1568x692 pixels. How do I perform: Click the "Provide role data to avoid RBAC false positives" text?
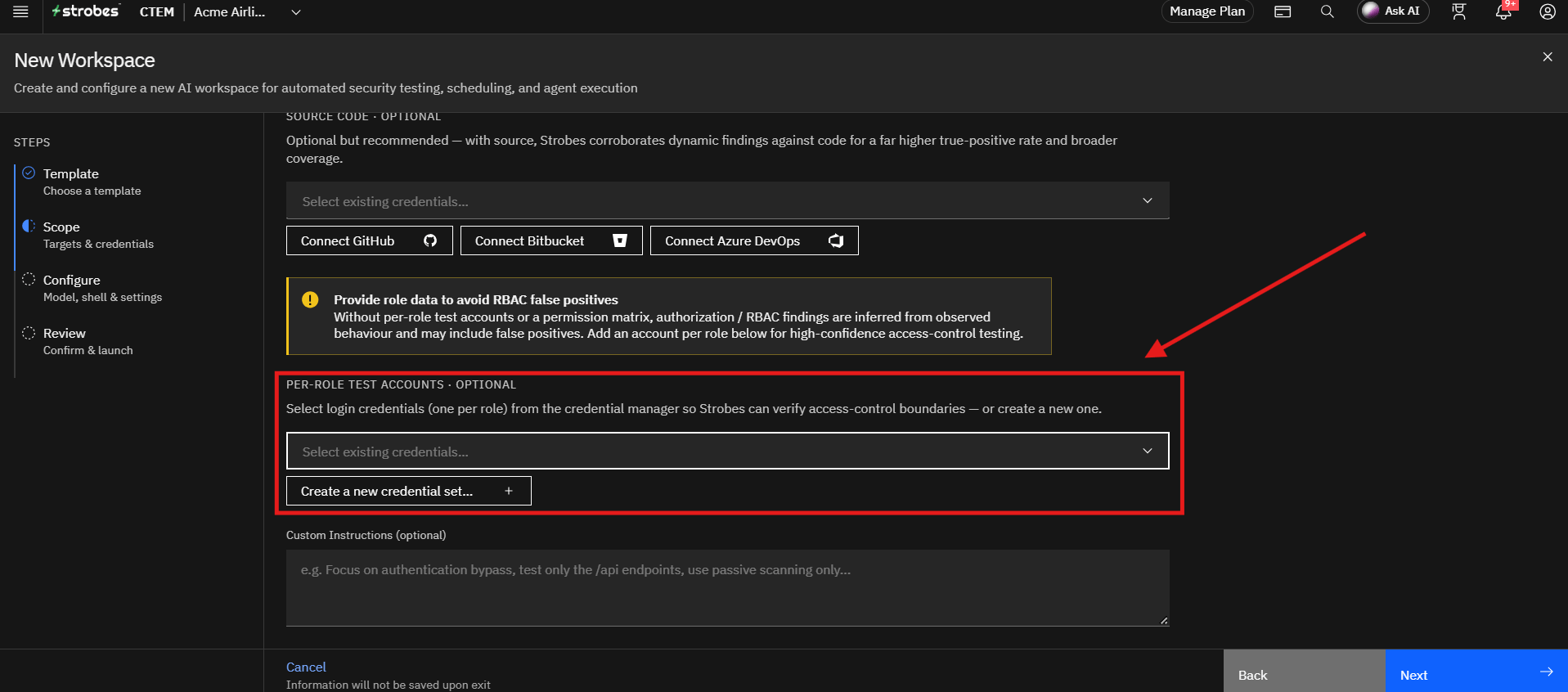click(476, 299)
